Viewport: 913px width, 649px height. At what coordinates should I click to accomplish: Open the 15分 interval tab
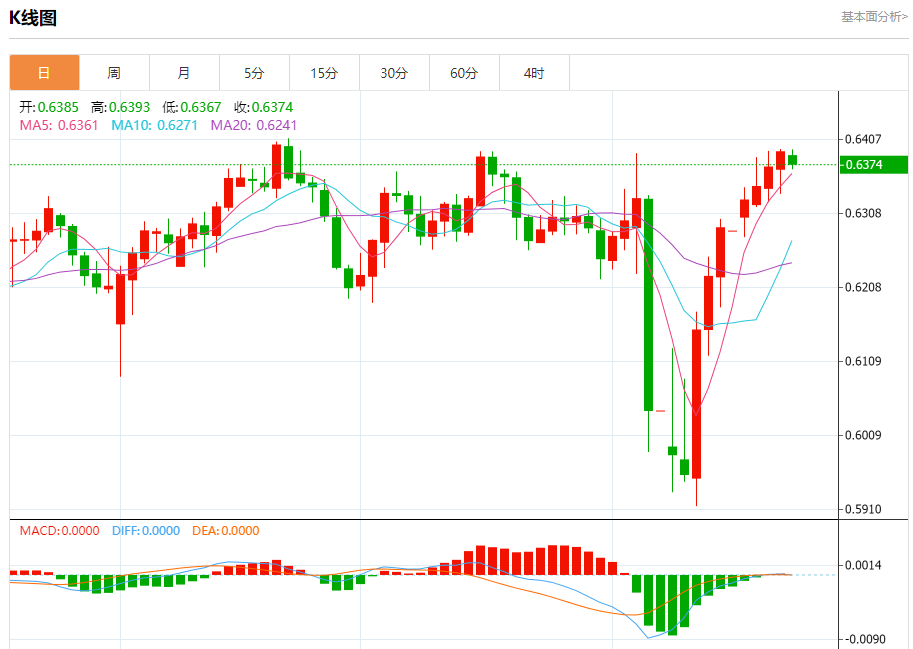[x=324, y=73]
